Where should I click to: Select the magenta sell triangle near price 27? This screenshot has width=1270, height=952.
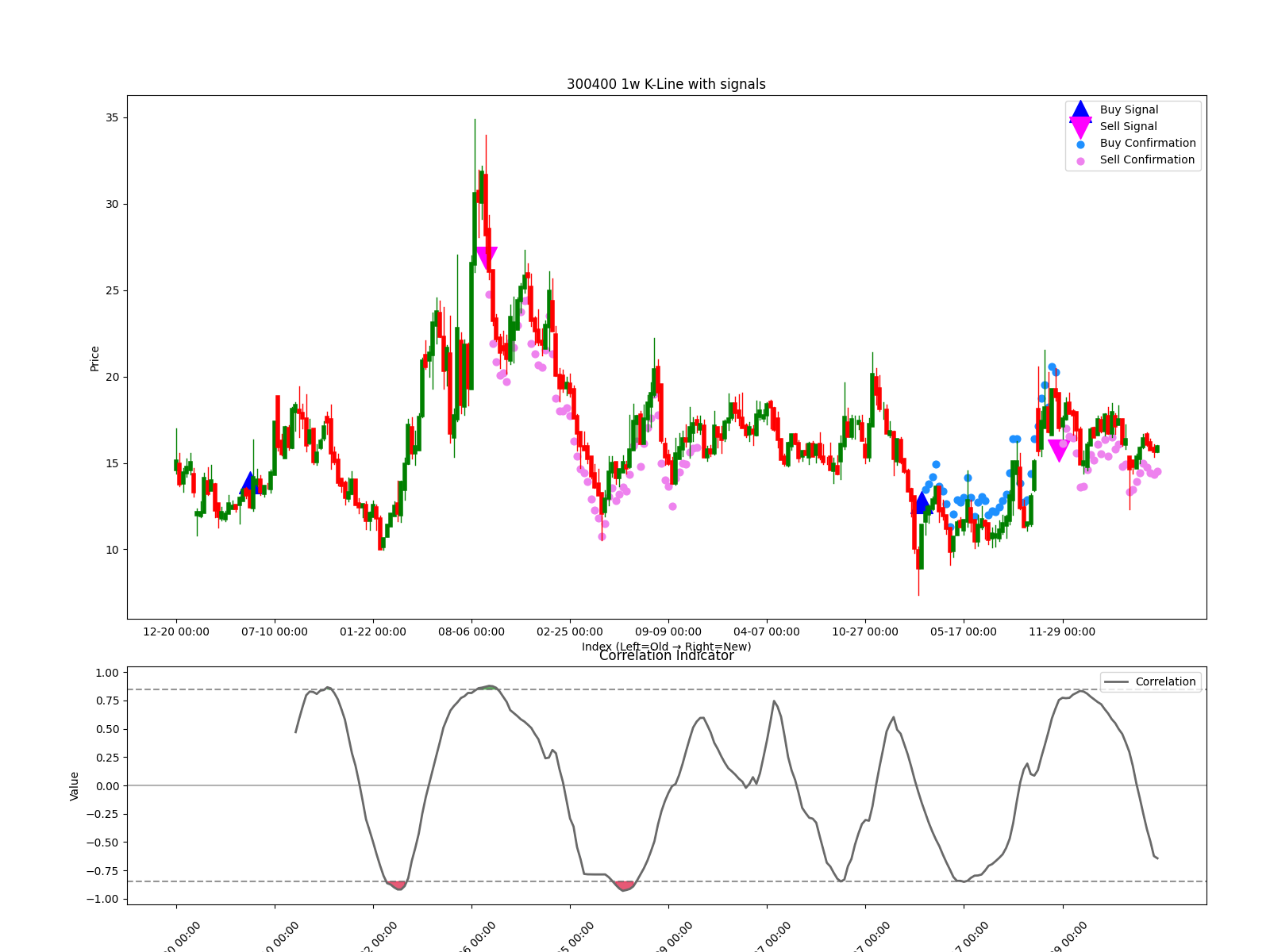pos(487,258)
